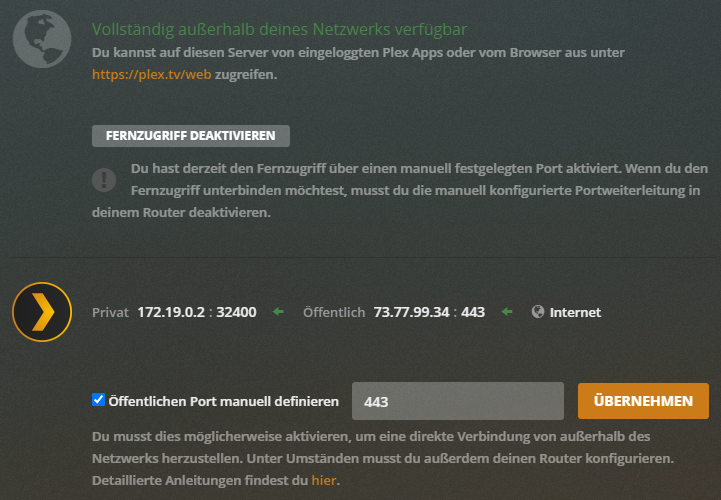
Task: Click the Übernehmen button
Action: (643, 401)
